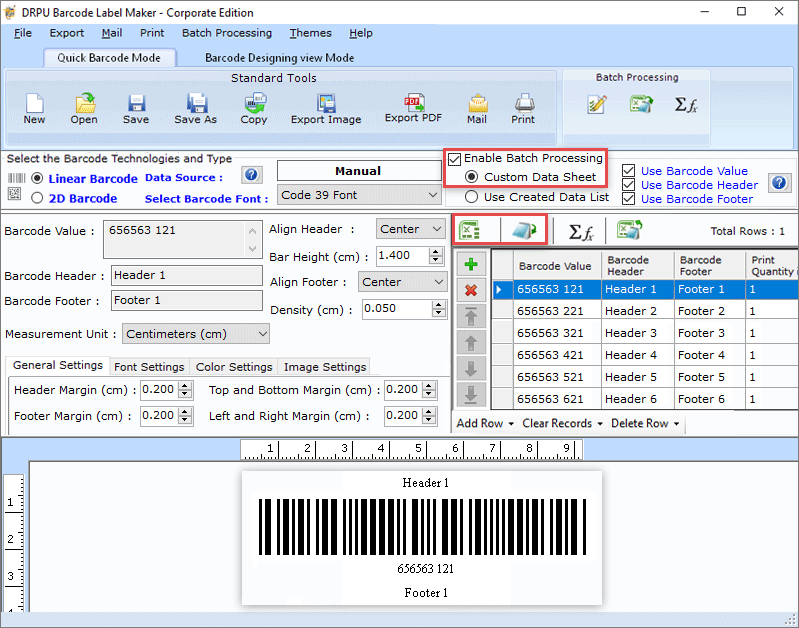Select Use Created Data List option
799x628 pixels.
coord(471,196)
